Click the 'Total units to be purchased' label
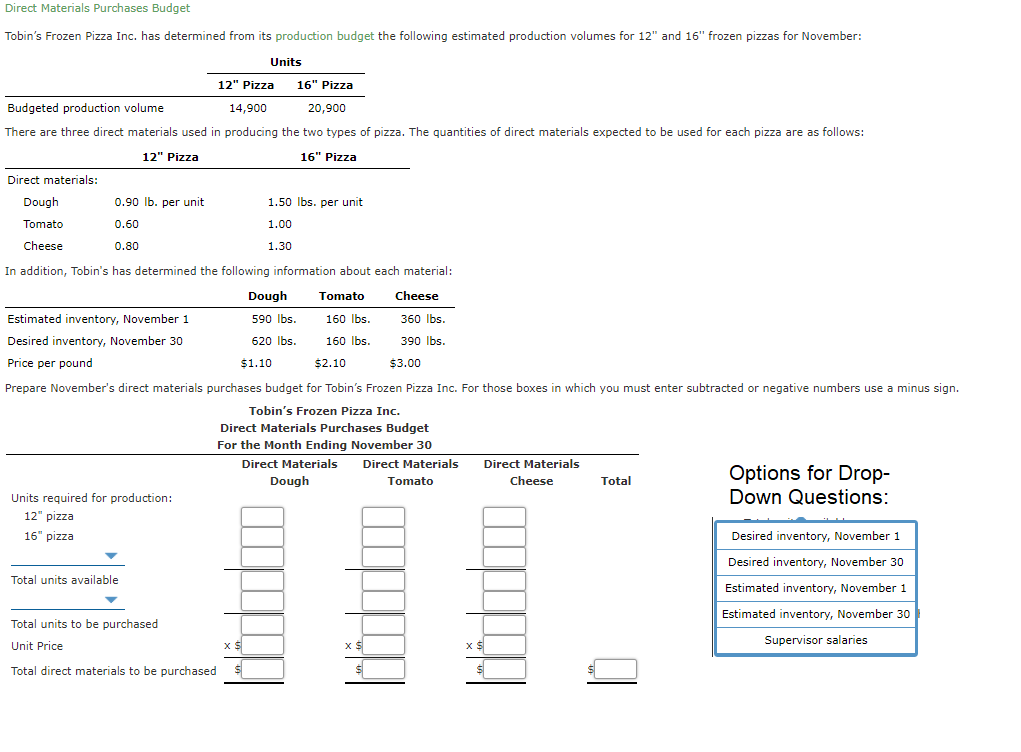The height and width of the screenshot is (752, 1021). pyautogui.click(x=85, y=624)
